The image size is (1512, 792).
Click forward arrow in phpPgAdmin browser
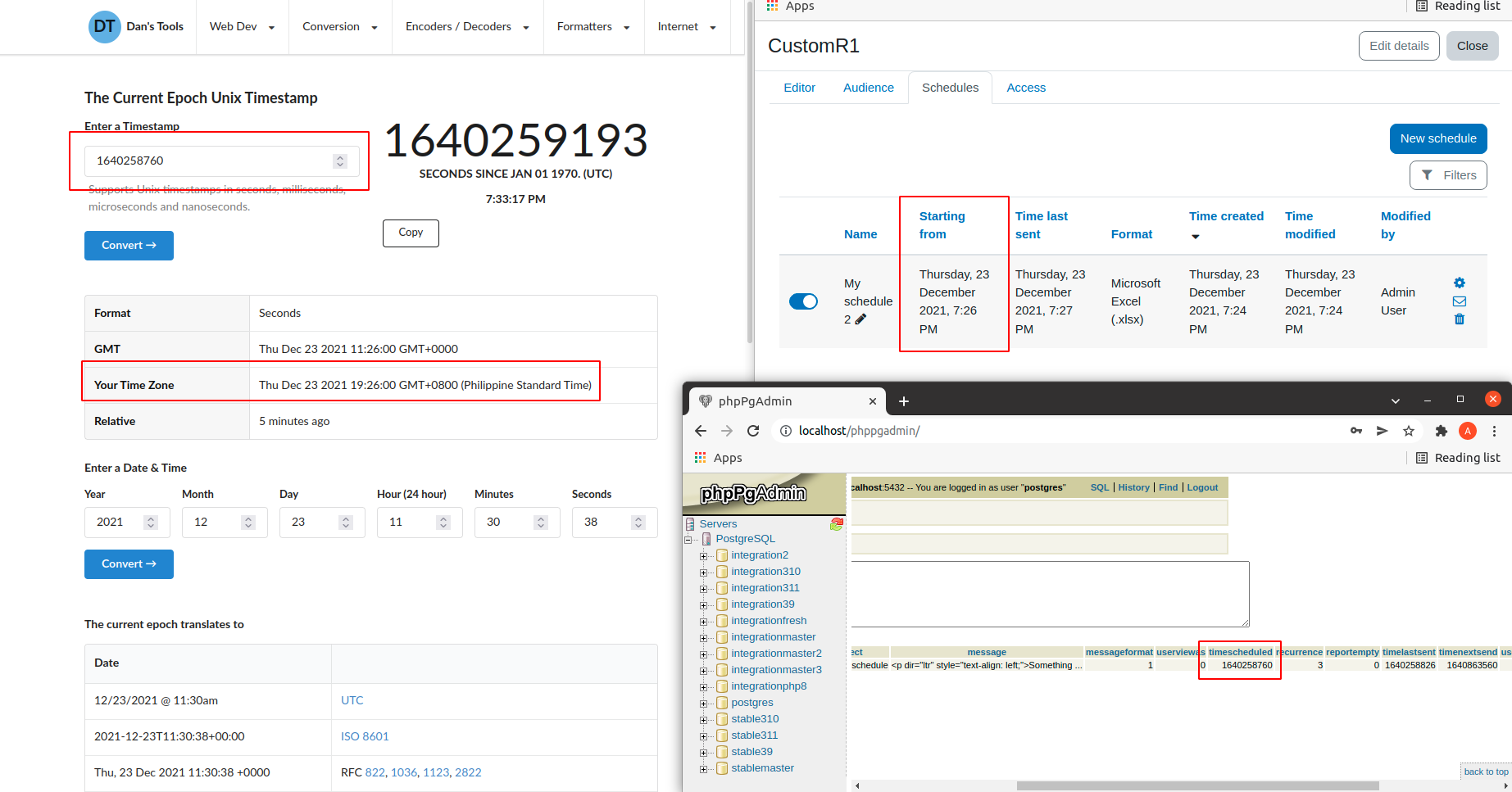coord(727,431)
